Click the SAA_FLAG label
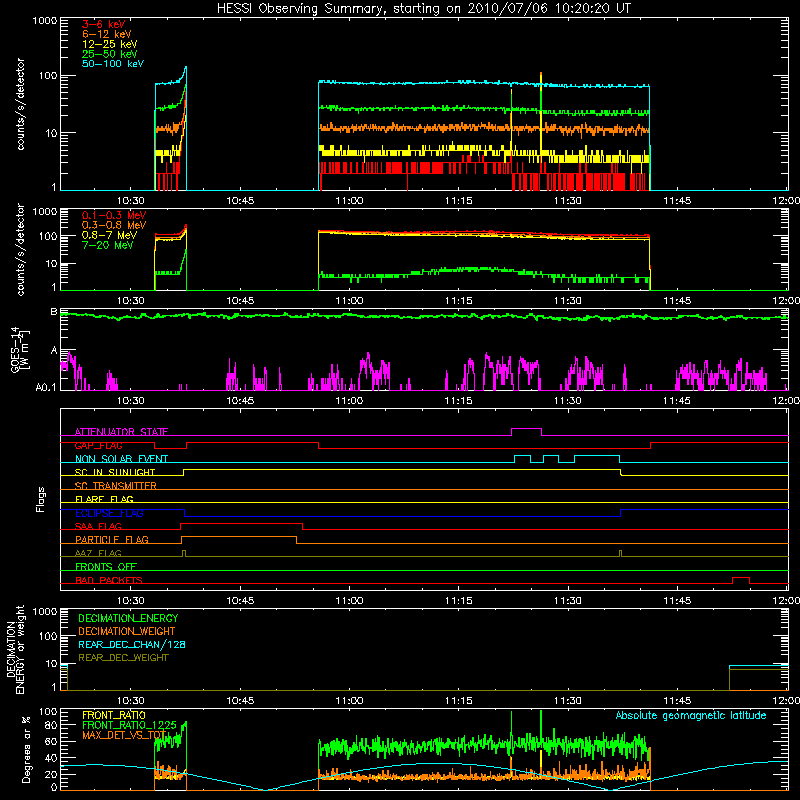 (98, 526)
